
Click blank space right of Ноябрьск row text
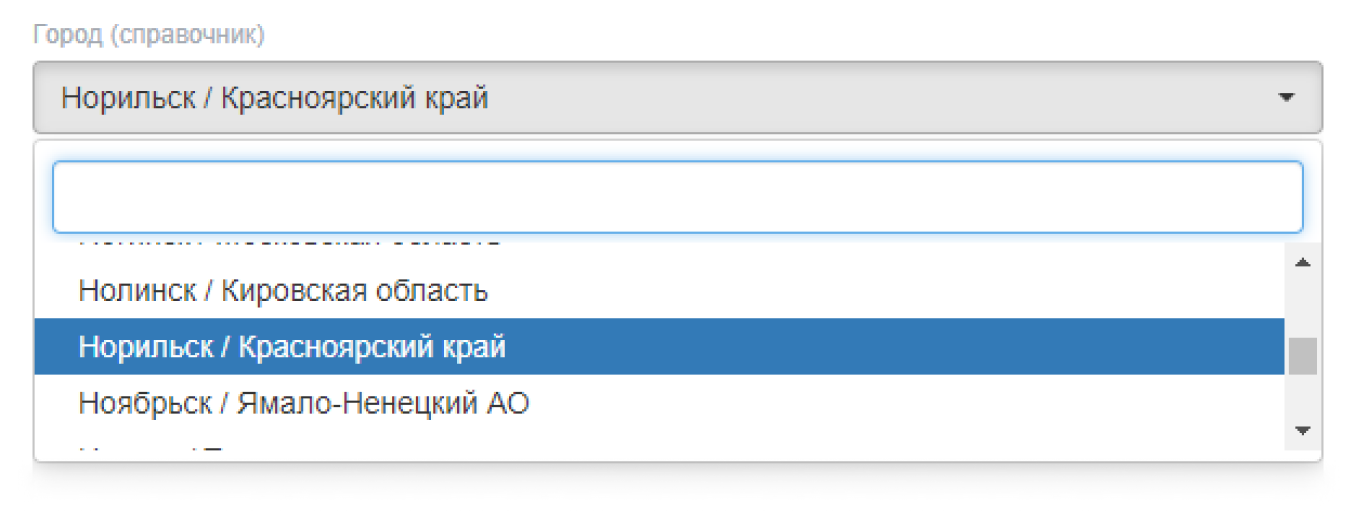[x=900, y=403]
